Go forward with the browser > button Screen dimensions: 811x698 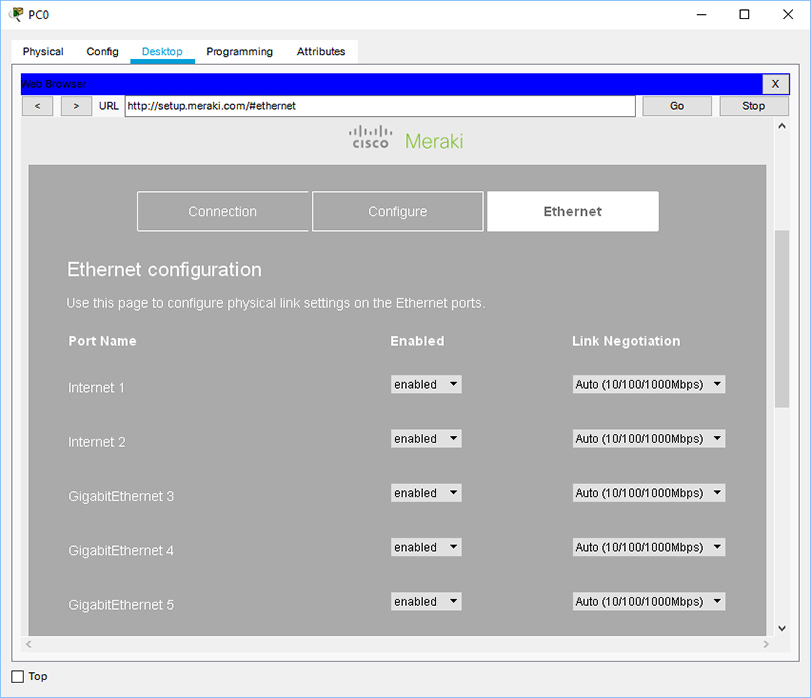pyautogui.click(x=76, y=106)
